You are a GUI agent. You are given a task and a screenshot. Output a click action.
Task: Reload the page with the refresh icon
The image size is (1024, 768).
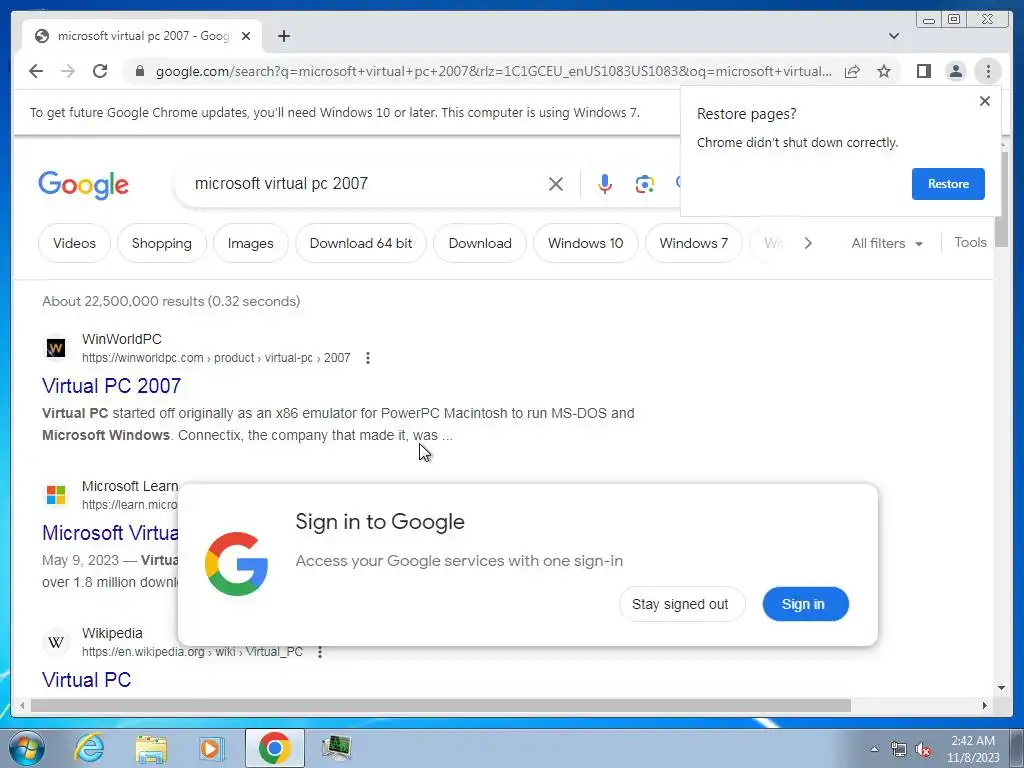tap(100, 71)
